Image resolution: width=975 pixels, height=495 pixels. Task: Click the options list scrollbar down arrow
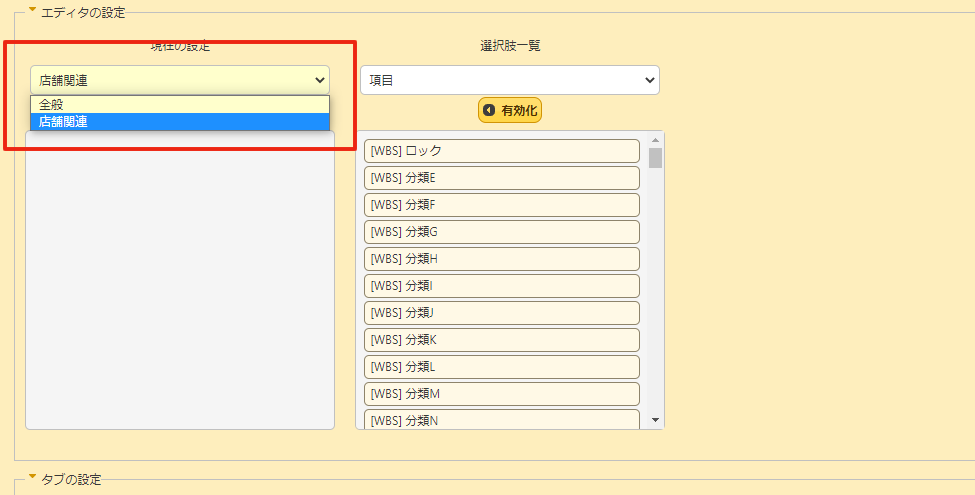(x=655, y=420)
